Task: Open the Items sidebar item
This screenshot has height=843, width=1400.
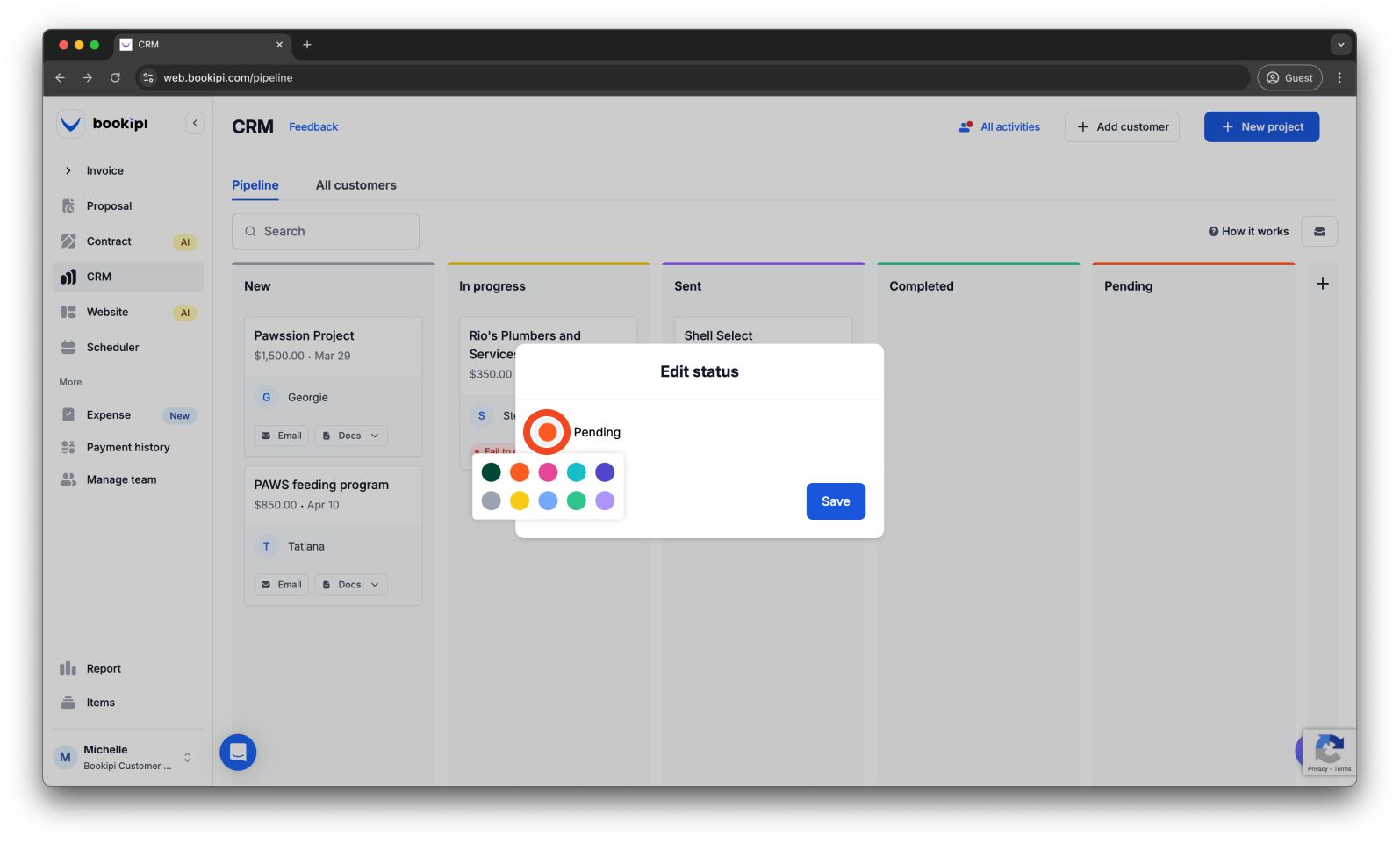Action: coord(128,702)
